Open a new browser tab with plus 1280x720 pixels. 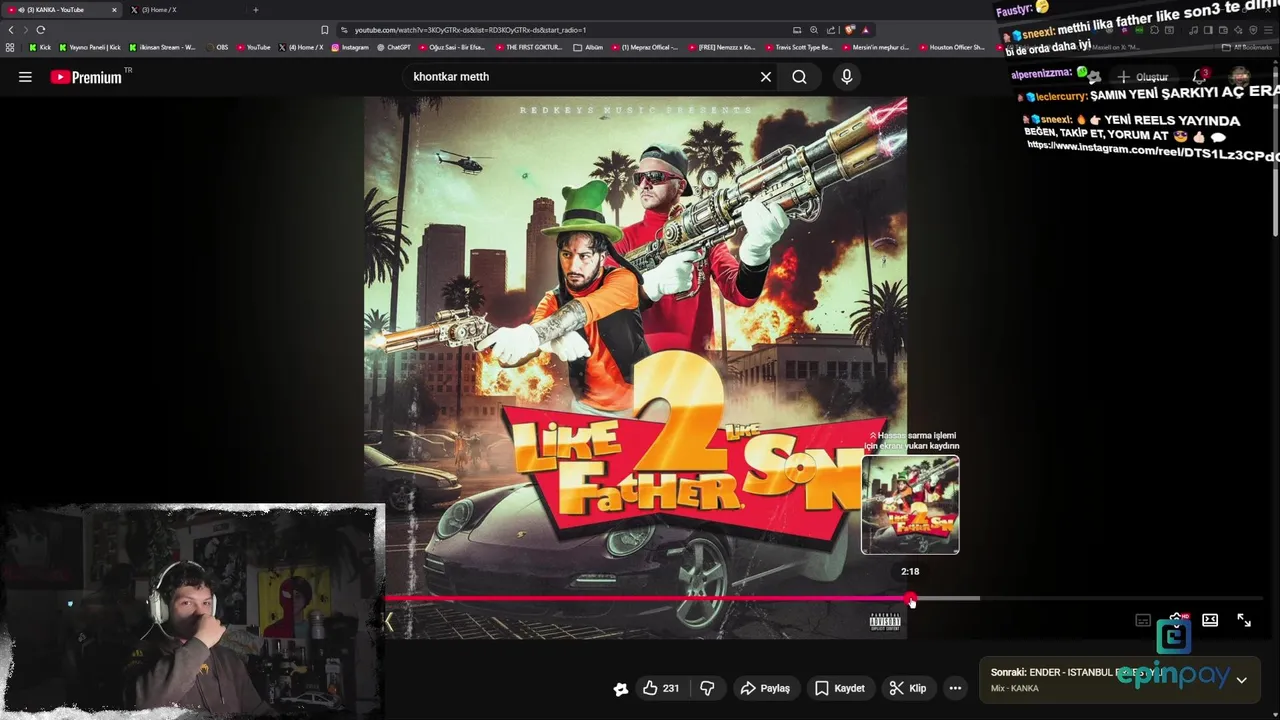click(x=255, y=10)
